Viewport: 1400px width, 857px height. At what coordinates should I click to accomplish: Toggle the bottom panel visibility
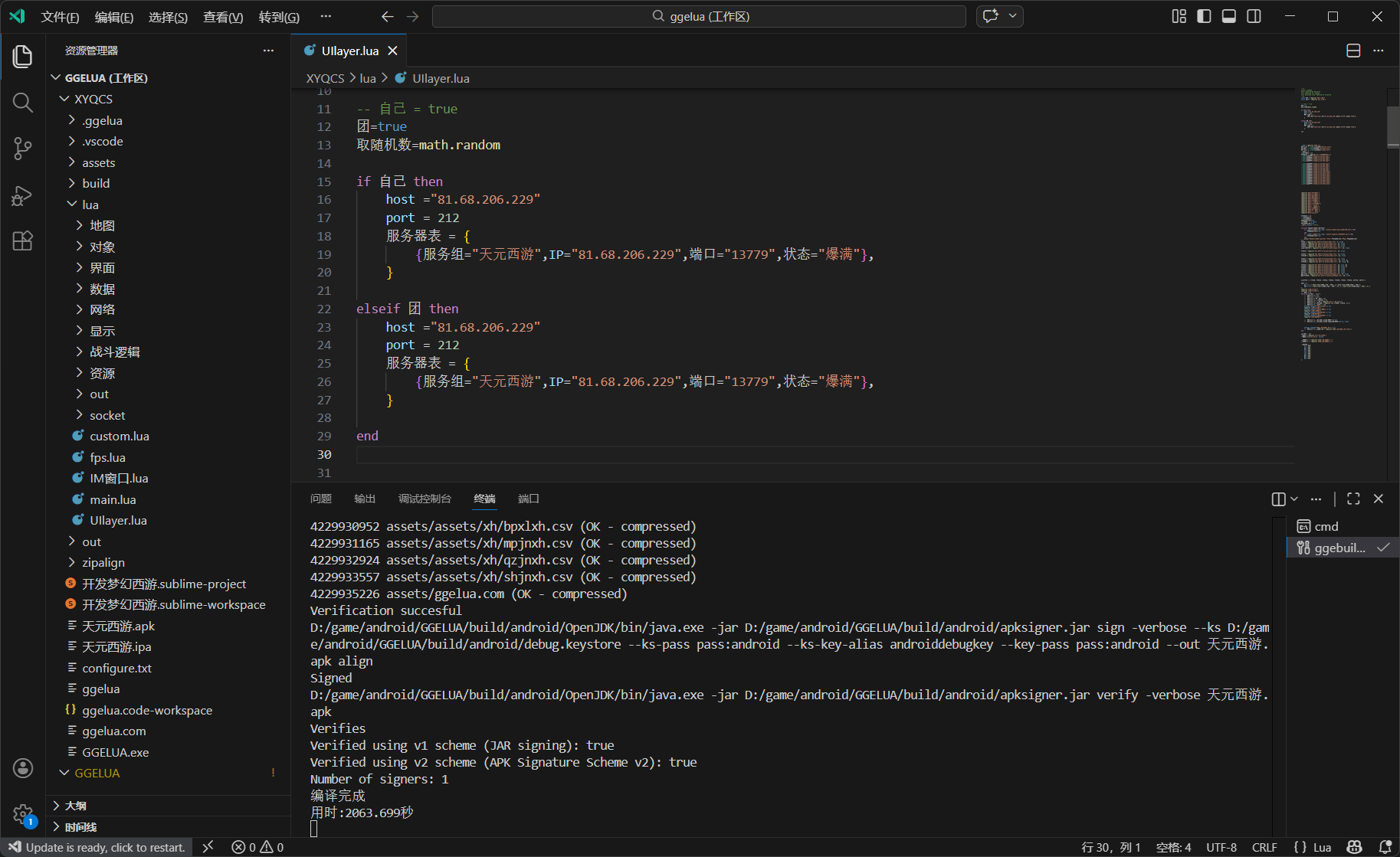click(1229, 16)
